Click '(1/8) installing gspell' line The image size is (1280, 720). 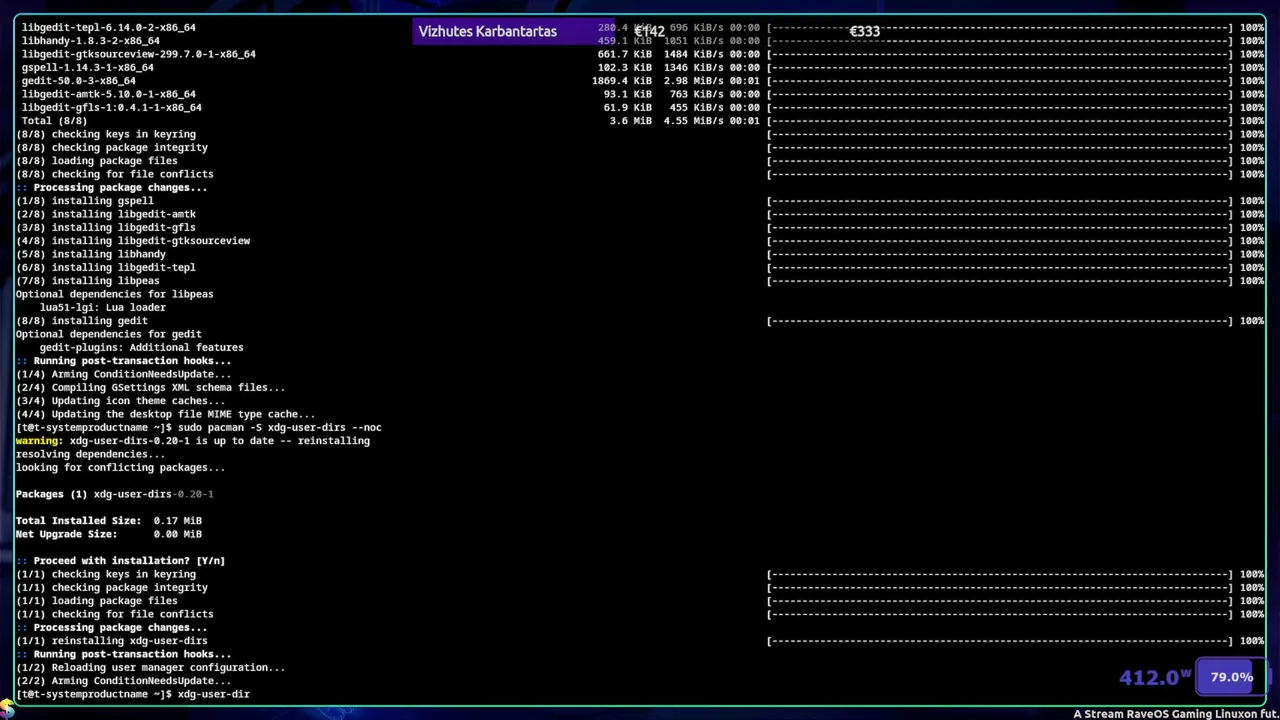pyautogui.click(x=85, y=201)
